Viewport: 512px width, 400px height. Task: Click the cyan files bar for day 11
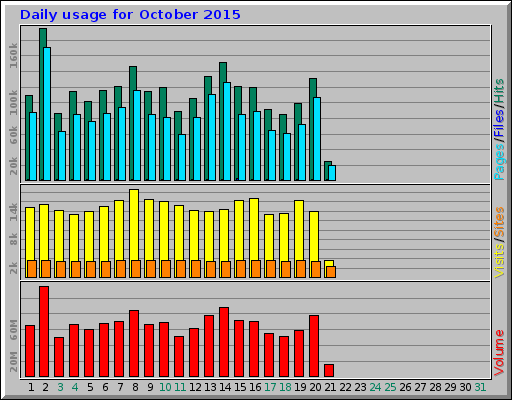182,157
